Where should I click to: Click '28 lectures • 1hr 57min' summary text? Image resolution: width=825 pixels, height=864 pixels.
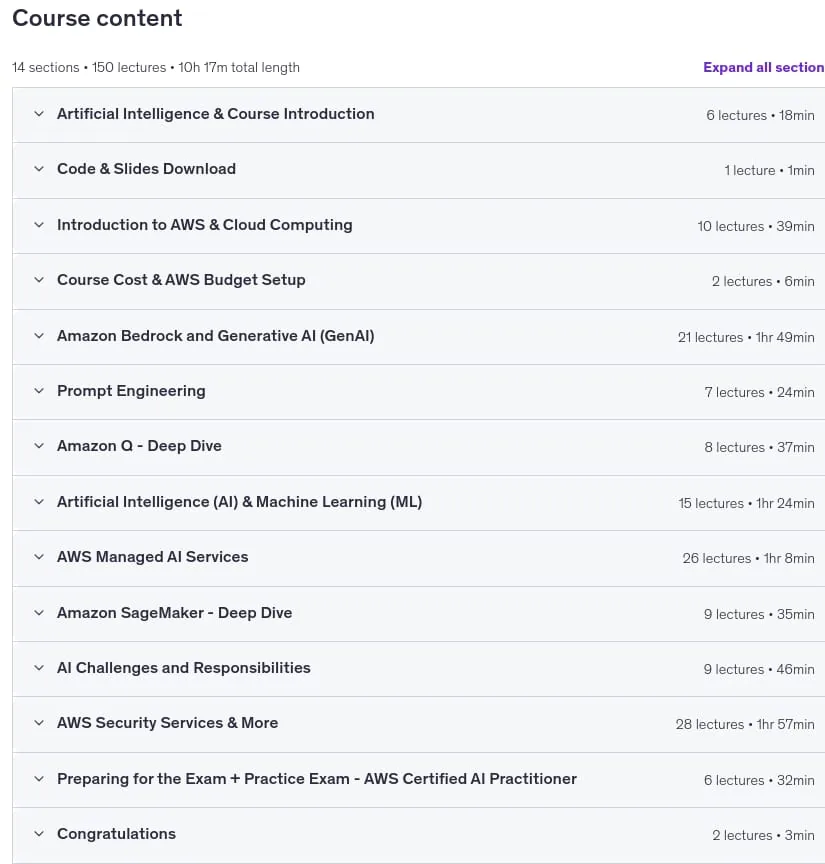(x=745, y=724)
